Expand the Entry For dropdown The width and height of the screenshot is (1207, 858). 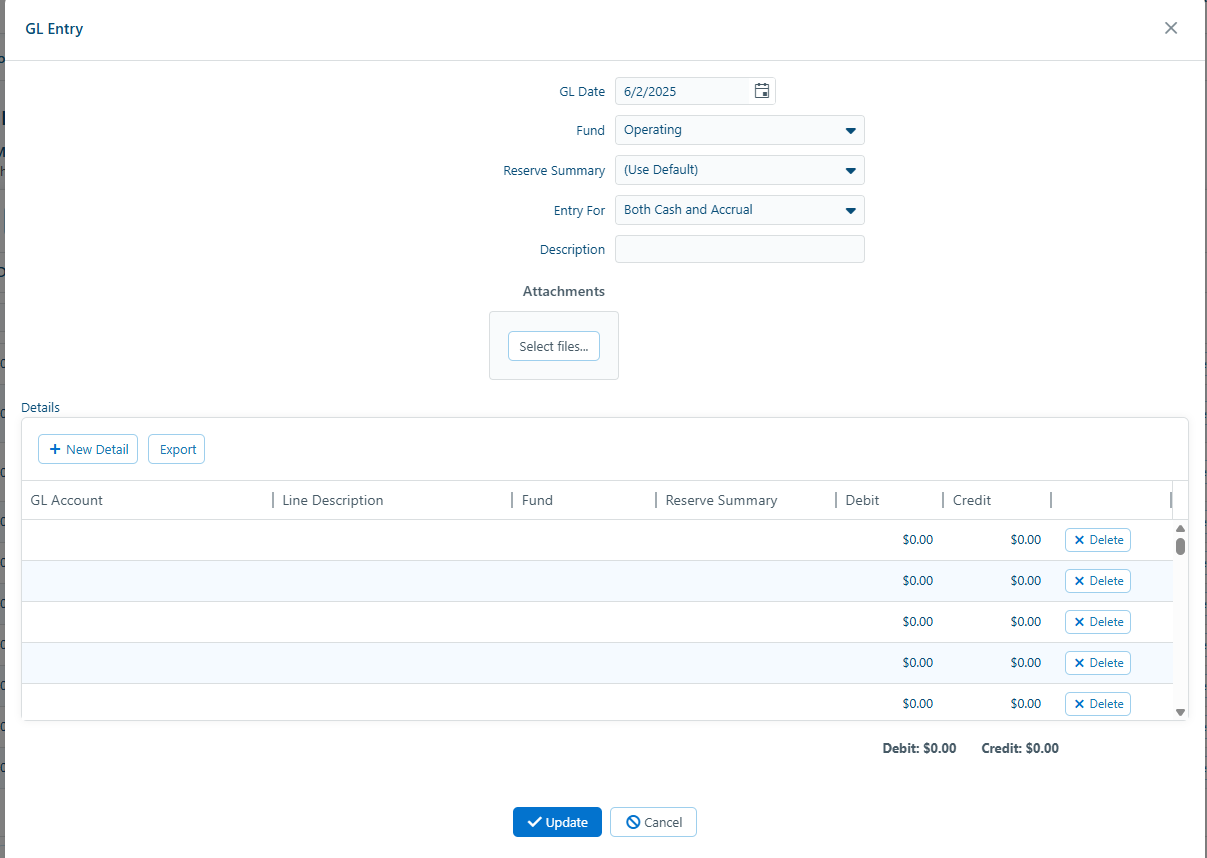pos(850,210)
